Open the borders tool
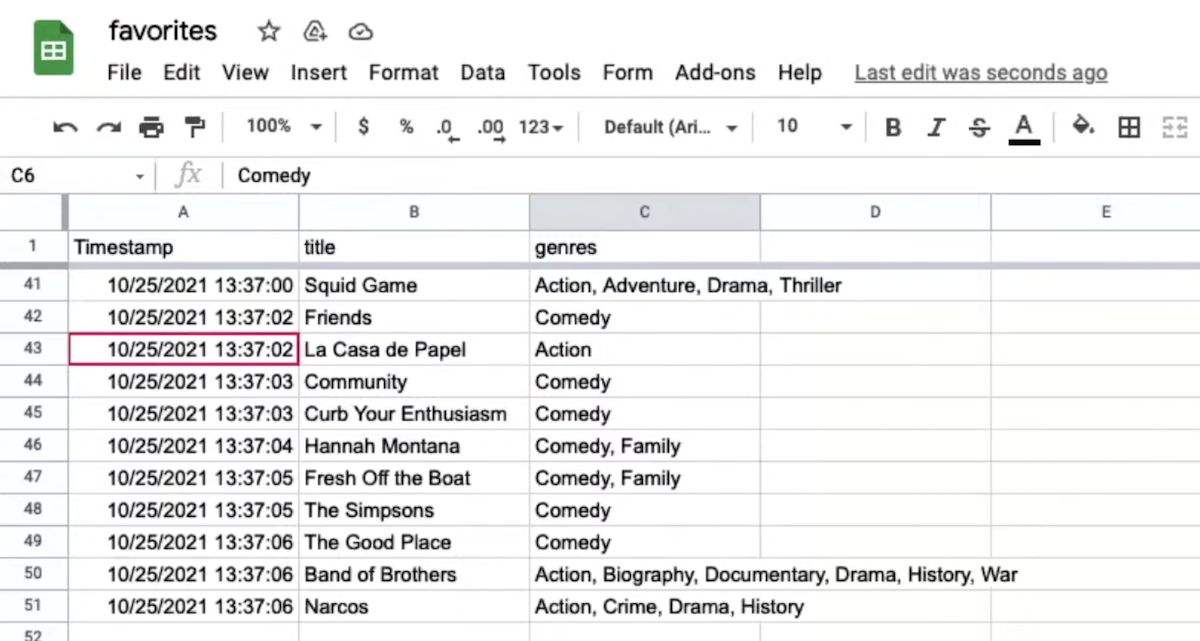Screen dimensions: 1200x641 click(x=1129, y=127)
